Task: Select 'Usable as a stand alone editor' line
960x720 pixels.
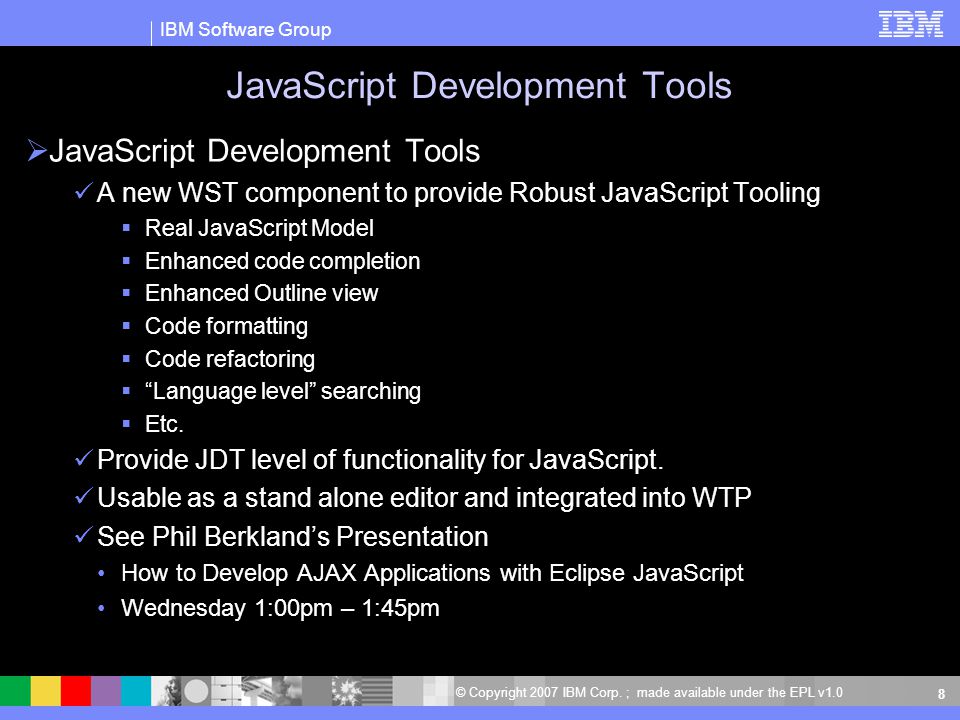Action: 424,498
